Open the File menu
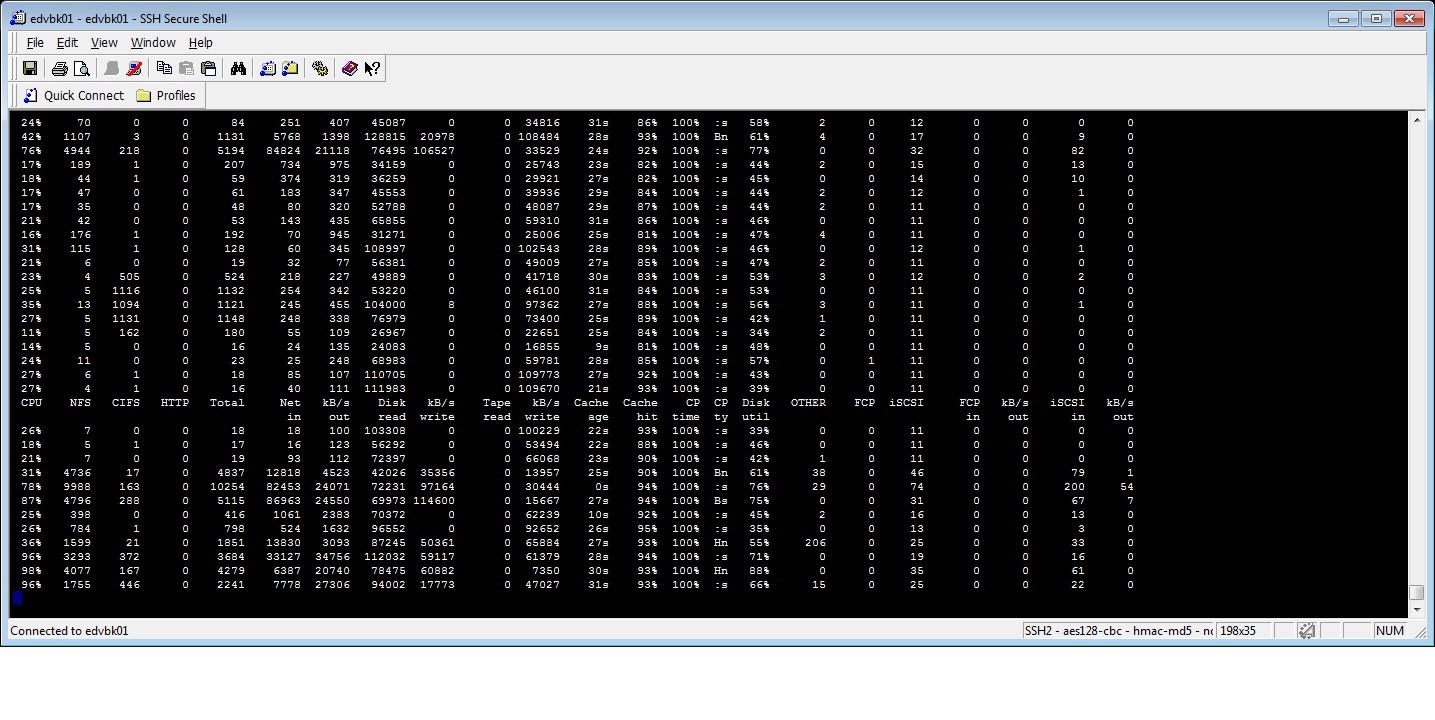Screen dimensions: 1435x720 [35, 43]
